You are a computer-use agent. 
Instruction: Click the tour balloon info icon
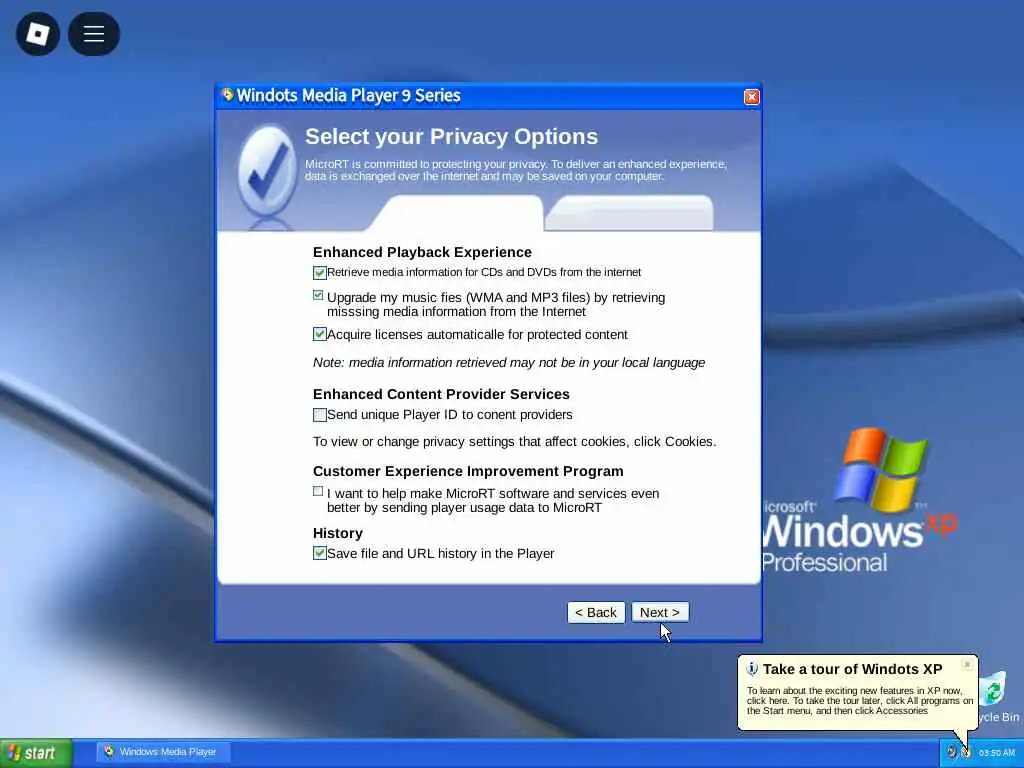tap(752, 669)
